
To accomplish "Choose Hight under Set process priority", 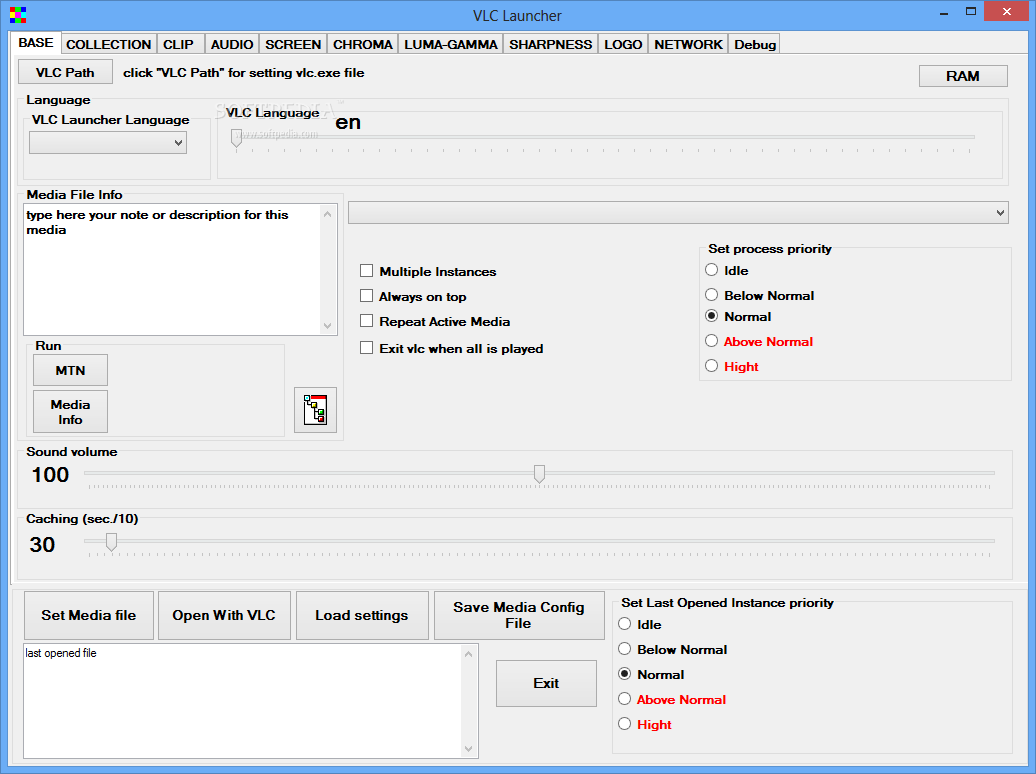I will (x=712, y=366).
